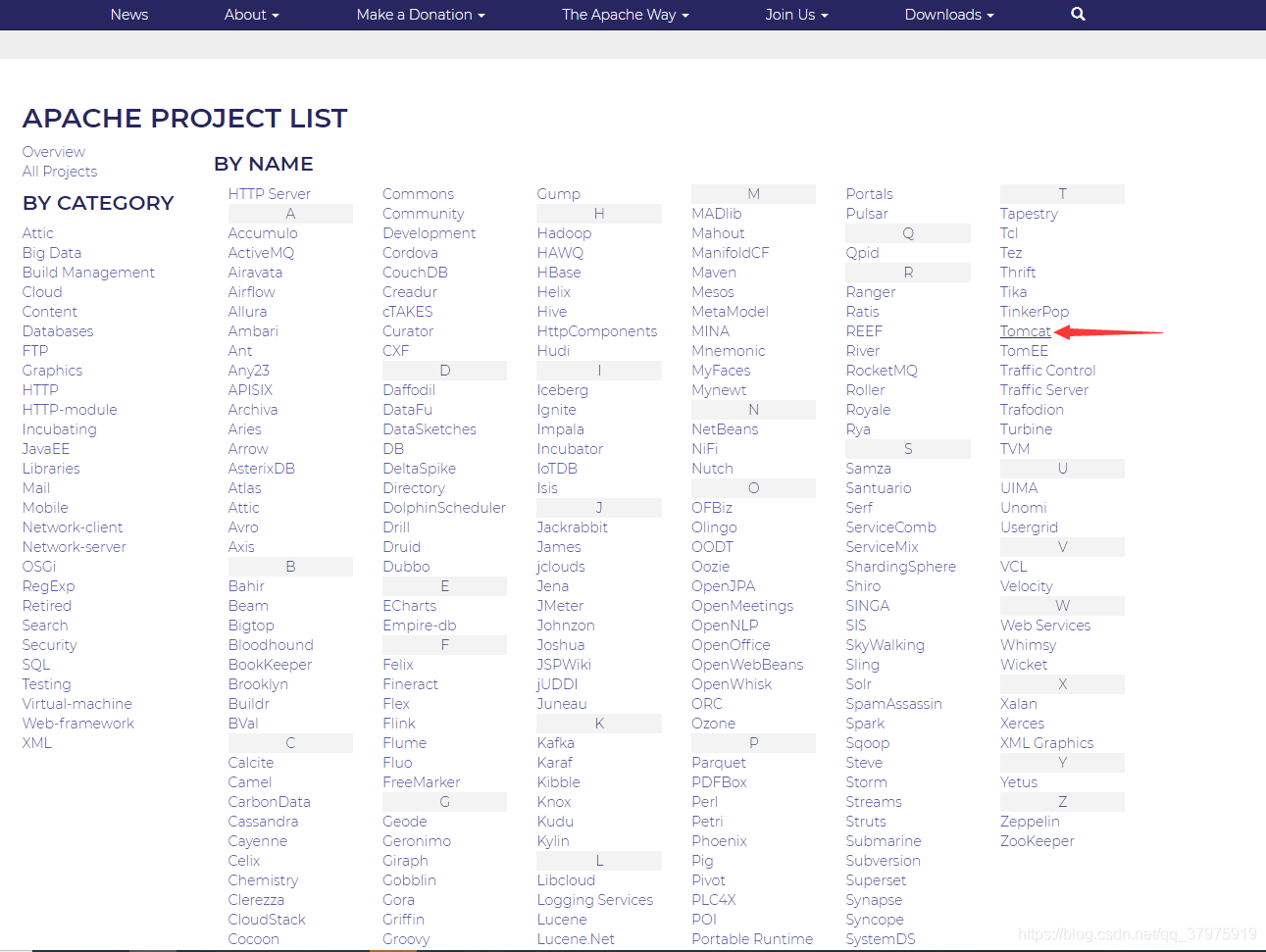Open the Pulsar project link
Screen dimensions: 1266x952
click(x=867, y=214)
